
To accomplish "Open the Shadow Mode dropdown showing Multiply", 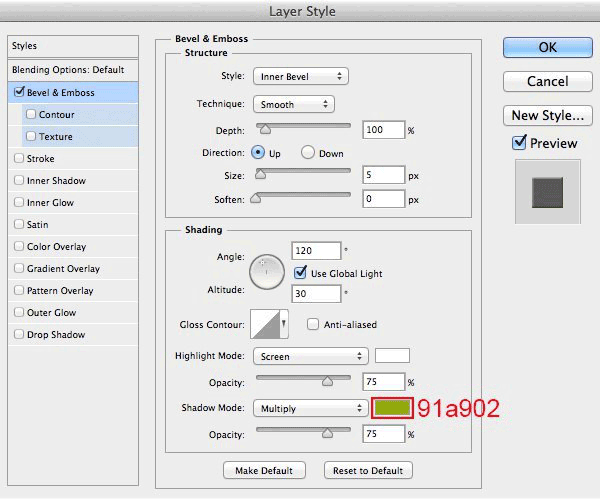I will (x=311, y=408).
